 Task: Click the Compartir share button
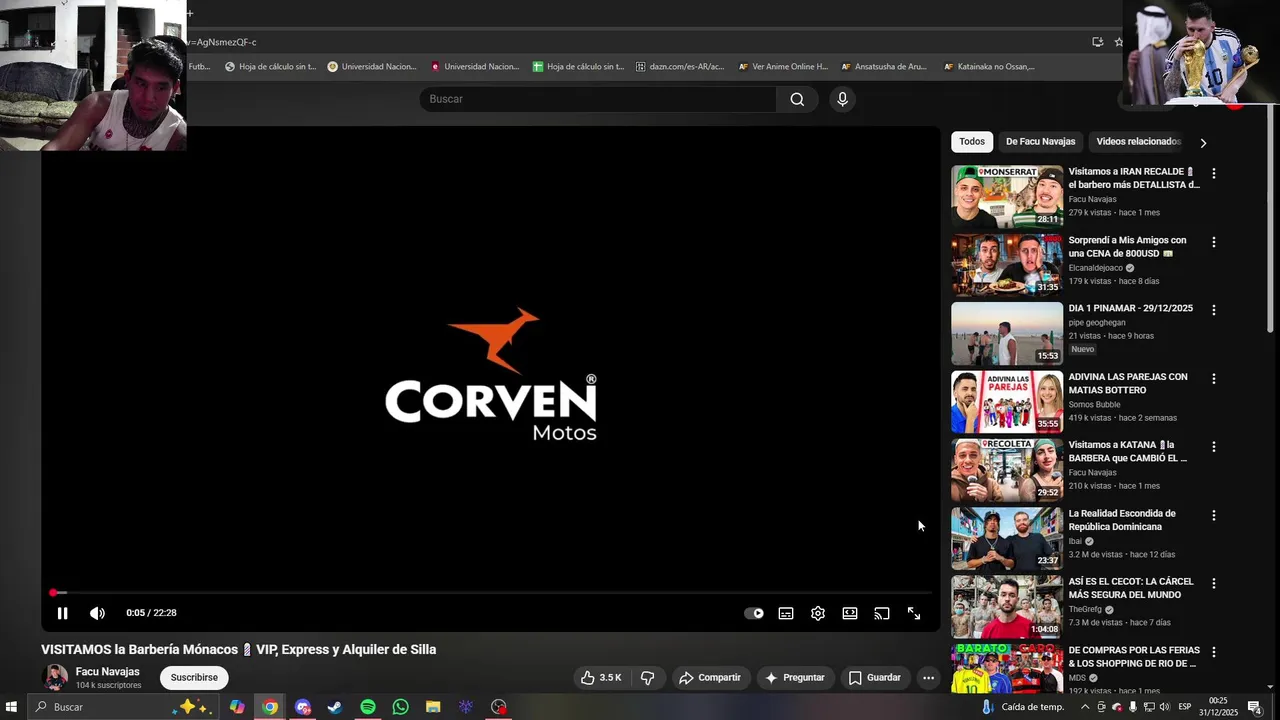coord(710,678)
